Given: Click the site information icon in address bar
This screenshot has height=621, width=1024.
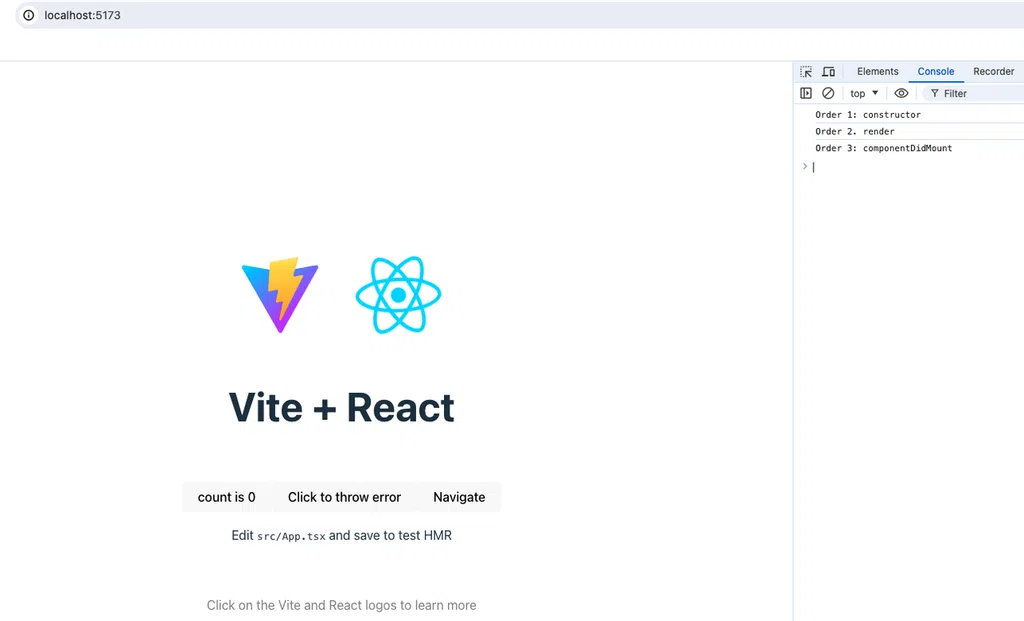Looking at the screenshot, I should [29, 15].
